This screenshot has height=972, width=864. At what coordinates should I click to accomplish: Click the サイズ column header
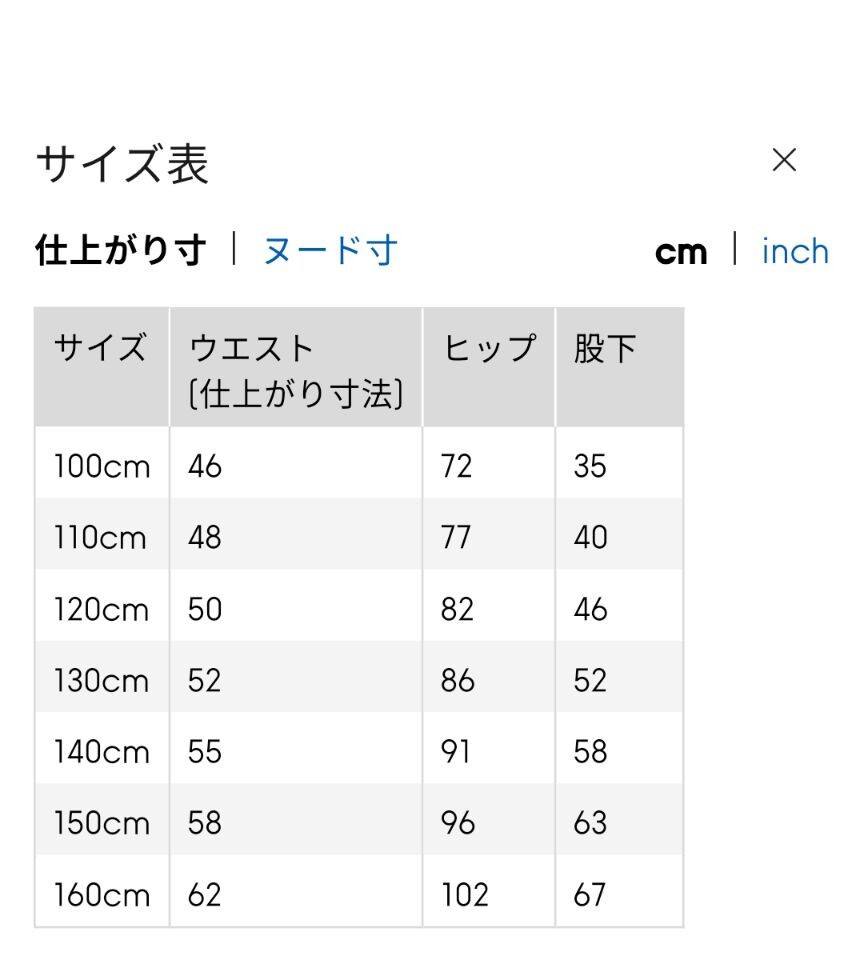(100, 349)
